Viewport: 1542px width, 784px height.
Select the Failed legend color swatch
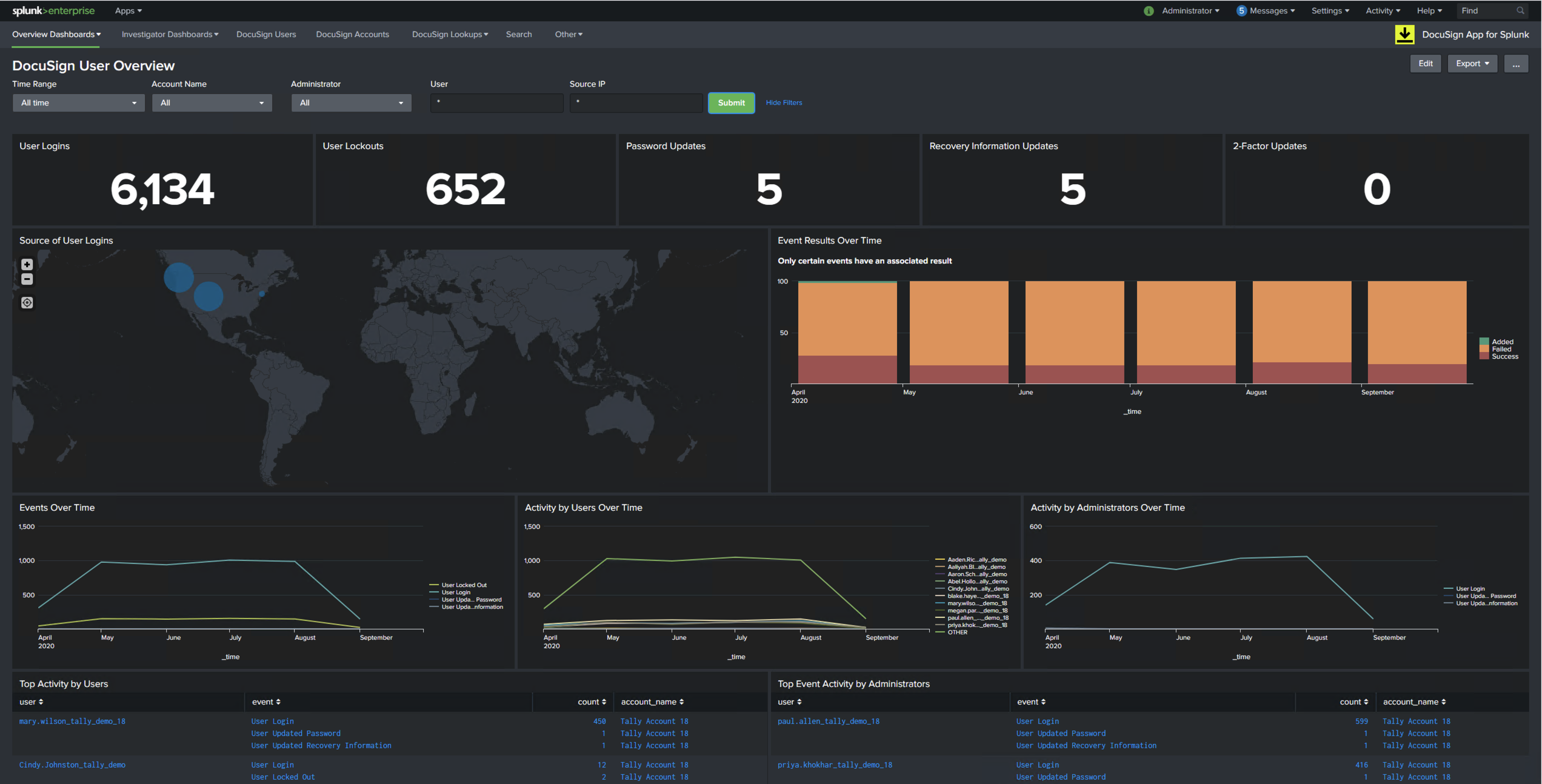pyautogui.click(x=1484, y=349)
